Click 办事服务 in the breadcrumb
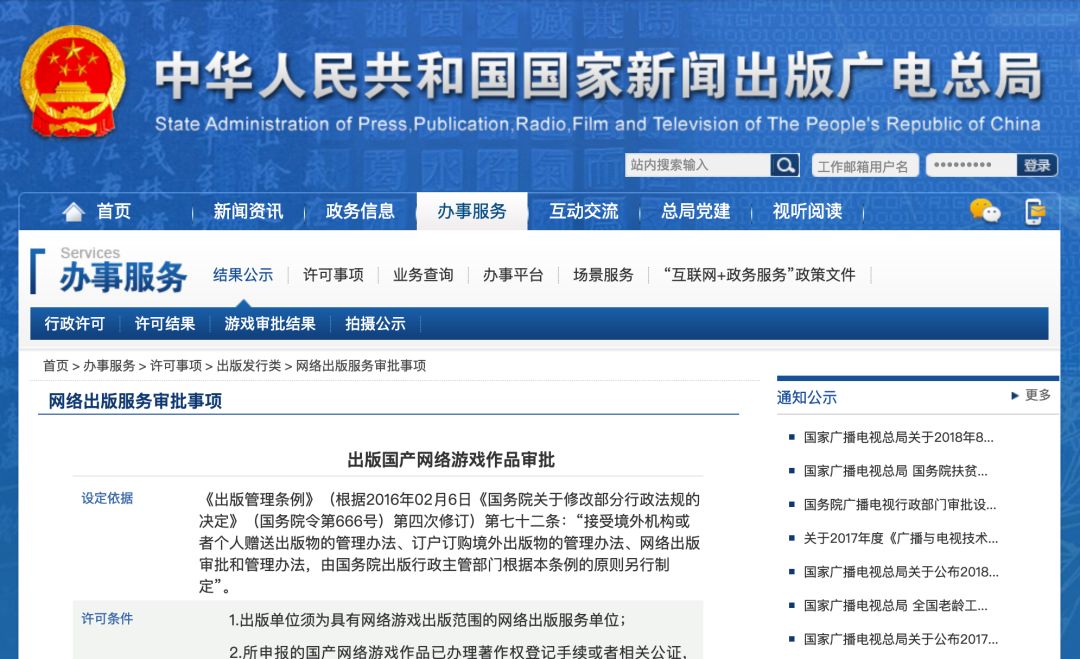This screenshot has width=1080, height=659. coord(110,366)
